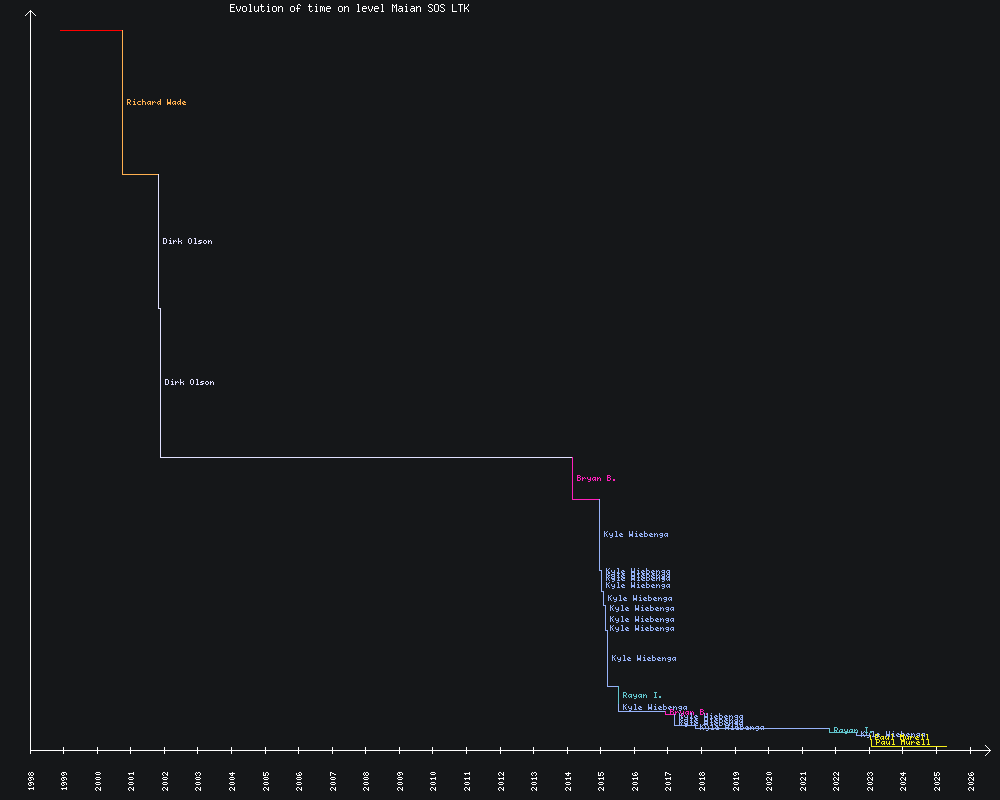Viewport: 1000px width, 800px height.
Task: Select the 2026 year label on the axis
Action: point(971,780)
